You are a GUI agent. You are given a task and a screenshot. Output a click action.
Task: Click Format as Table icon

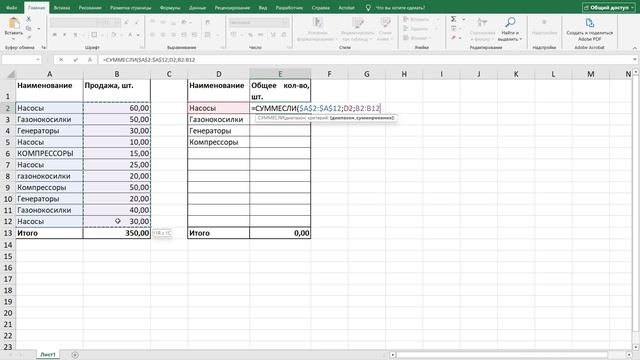[x=358, y=23]
